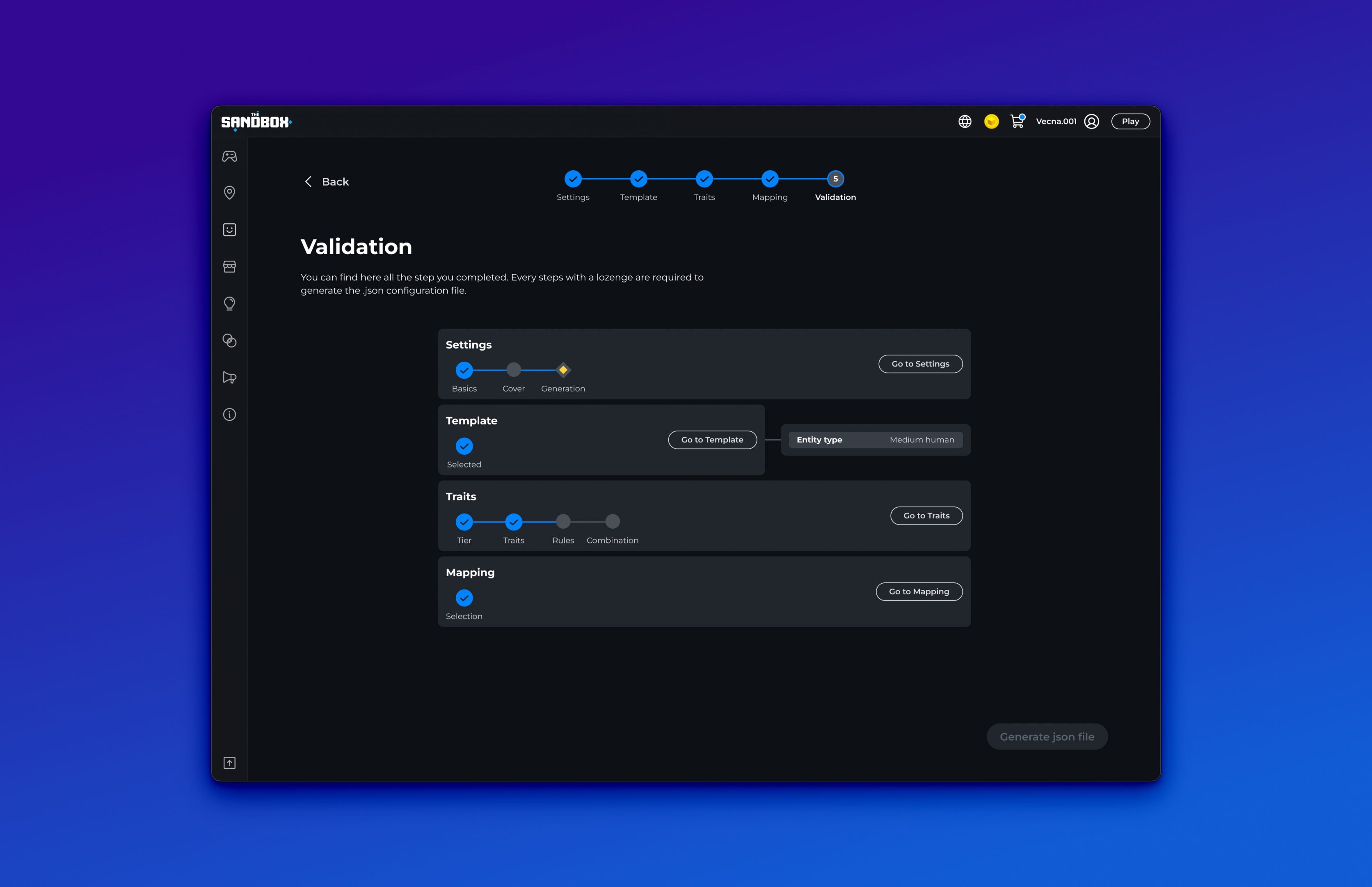
Task: Click the Go to Template button
Action: (x=712, y=440)
